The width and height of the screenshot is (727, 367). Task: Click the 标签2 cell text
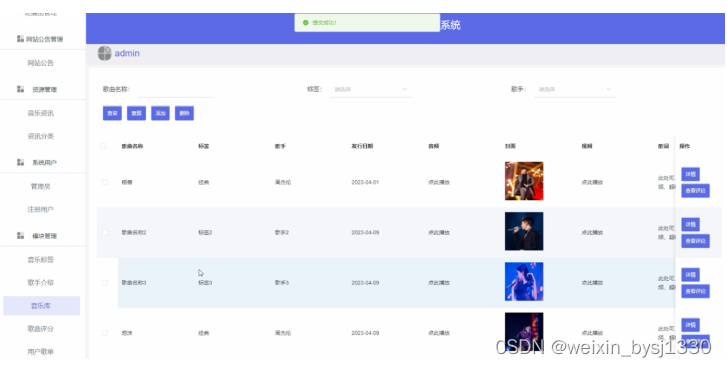click(x=205, y=233)
